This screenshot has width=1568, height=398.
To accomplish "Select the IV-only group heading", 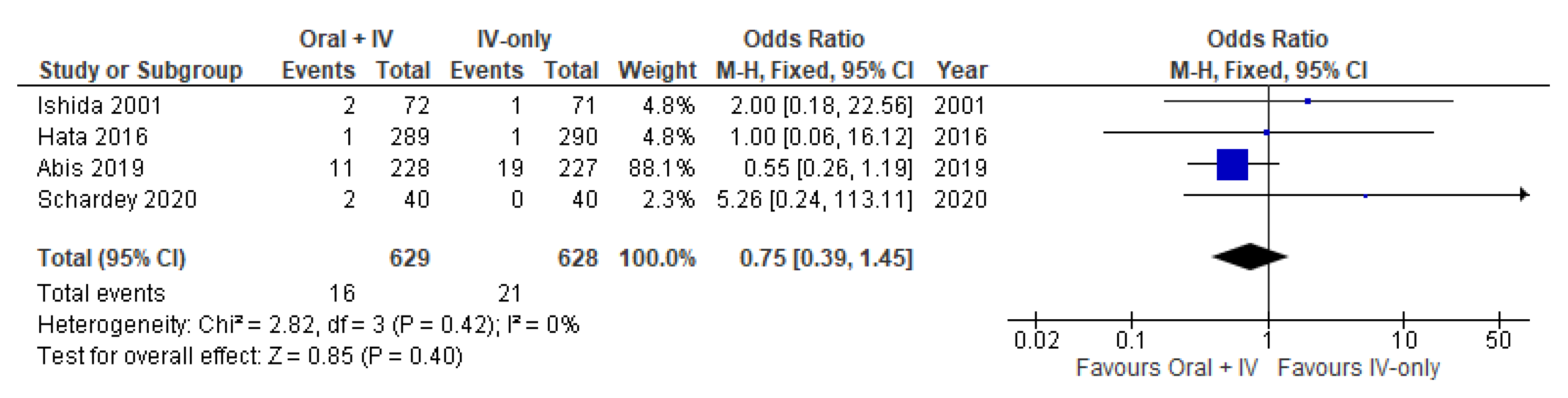I will pos(514,40).
